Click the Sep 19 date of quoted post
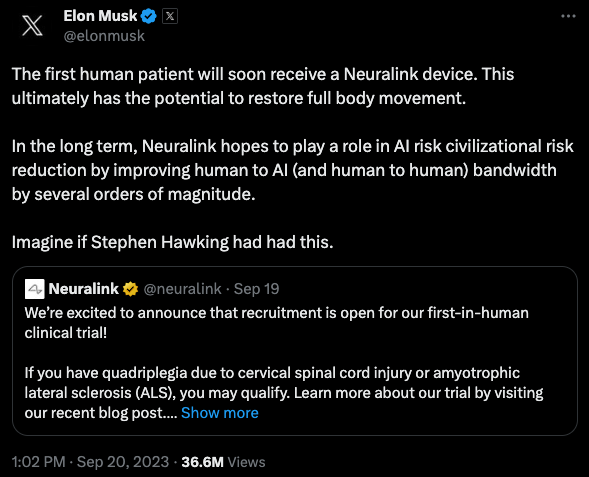The width and height of the screenshot is (589, 477). pos(257,289)
